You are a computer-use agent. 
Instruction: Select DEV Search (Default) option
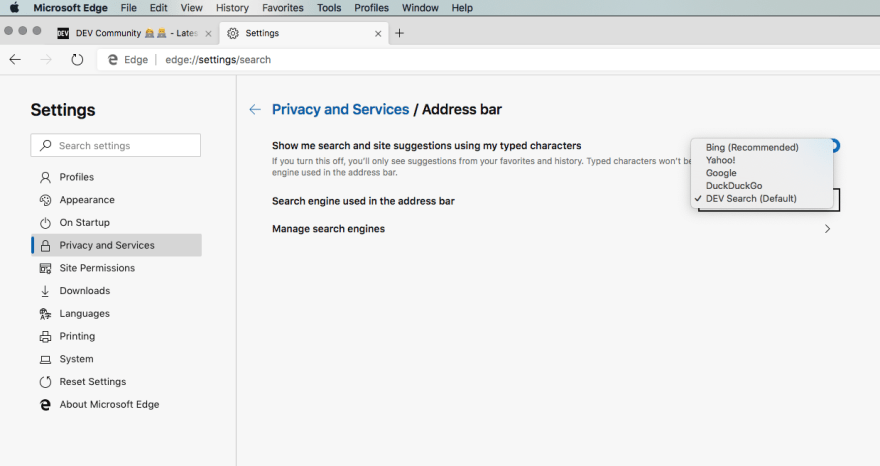(x=751, y=199)
